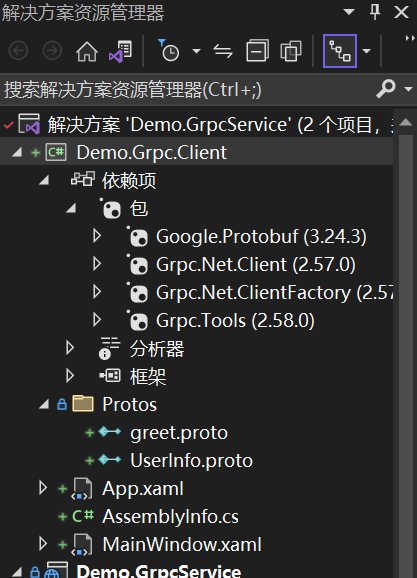Expand the App.xaml node
This screenshot has width=417, height=578.
point(43,488)
